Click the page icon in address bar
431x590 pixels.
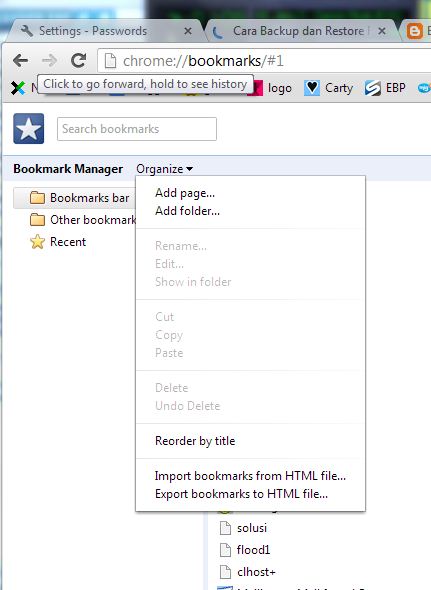(x=110, y=61)
